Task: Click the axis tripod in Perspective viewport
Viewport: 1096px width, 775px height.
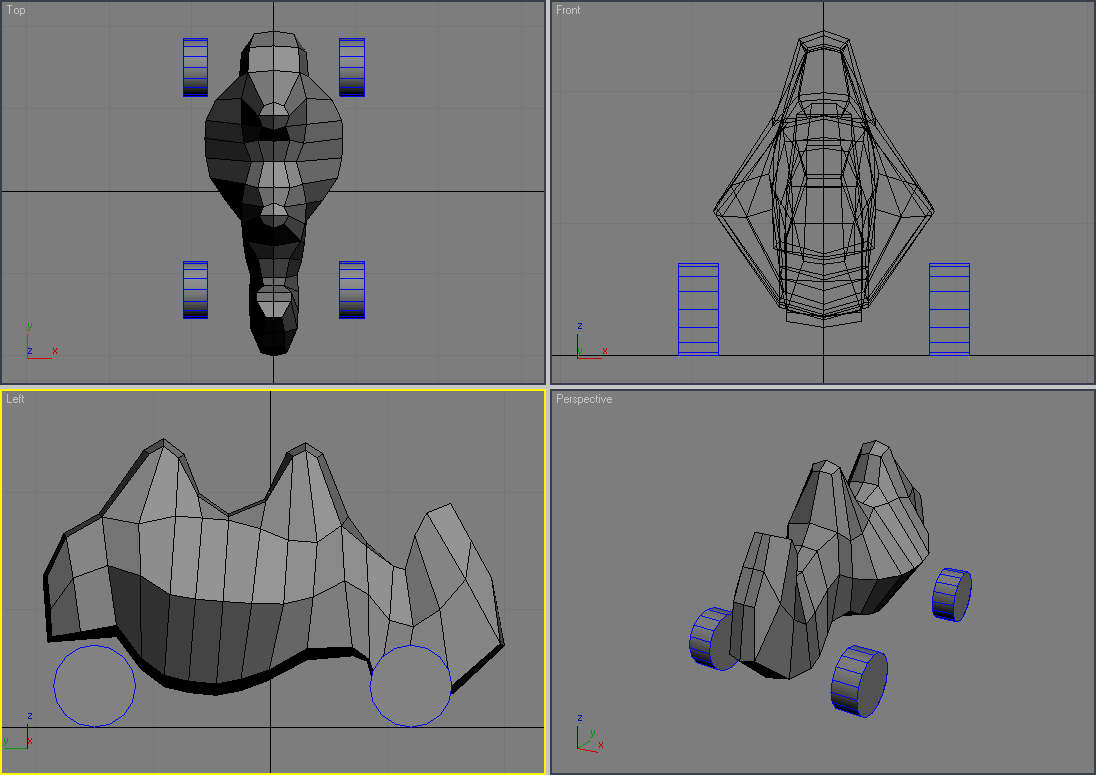Action: 590,733
